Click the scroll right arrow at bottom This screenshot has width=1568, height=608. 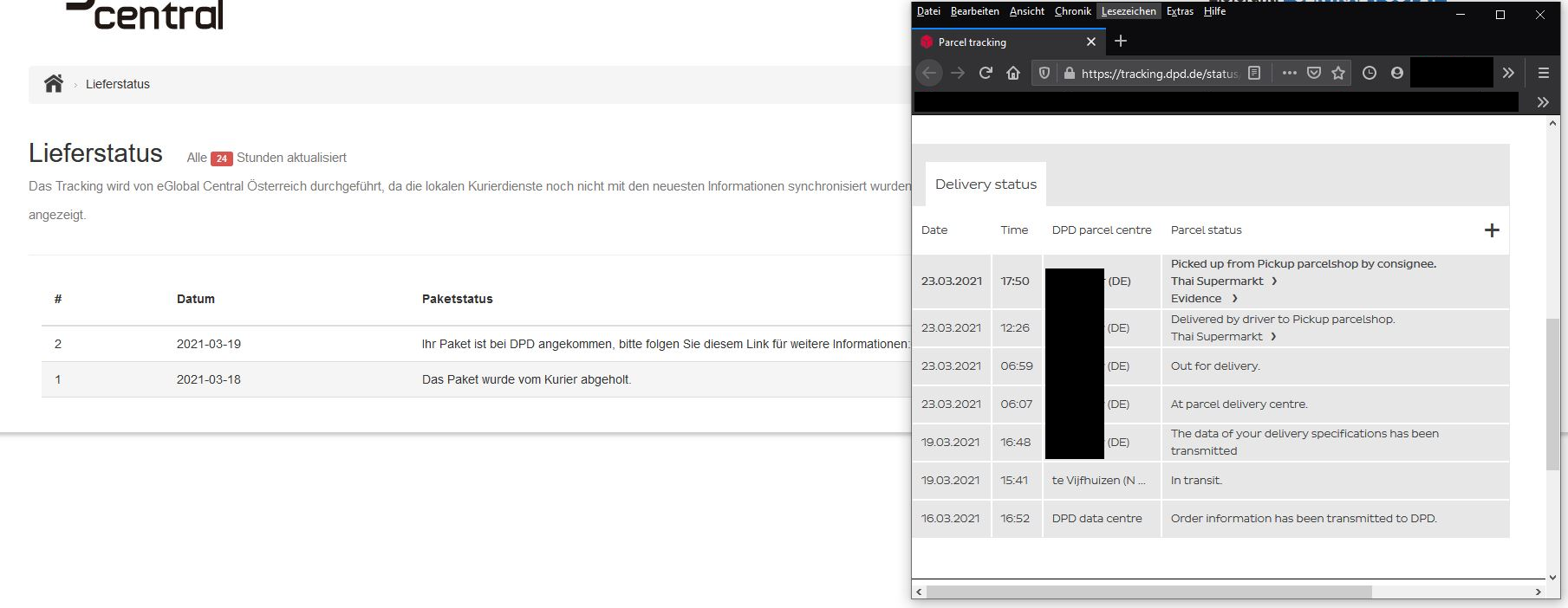coord(1539,592)
